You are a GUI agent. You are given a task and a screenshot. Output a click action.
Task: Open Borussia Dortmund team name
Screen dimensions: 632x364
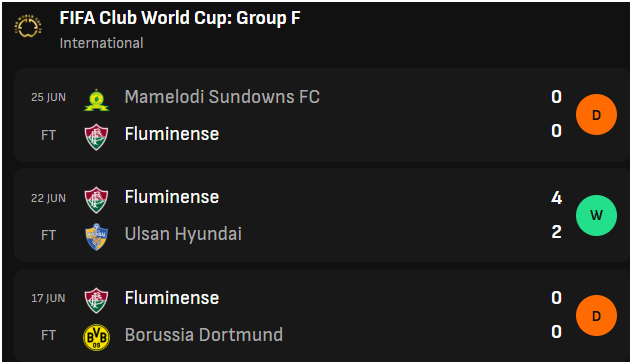point(204,335)
